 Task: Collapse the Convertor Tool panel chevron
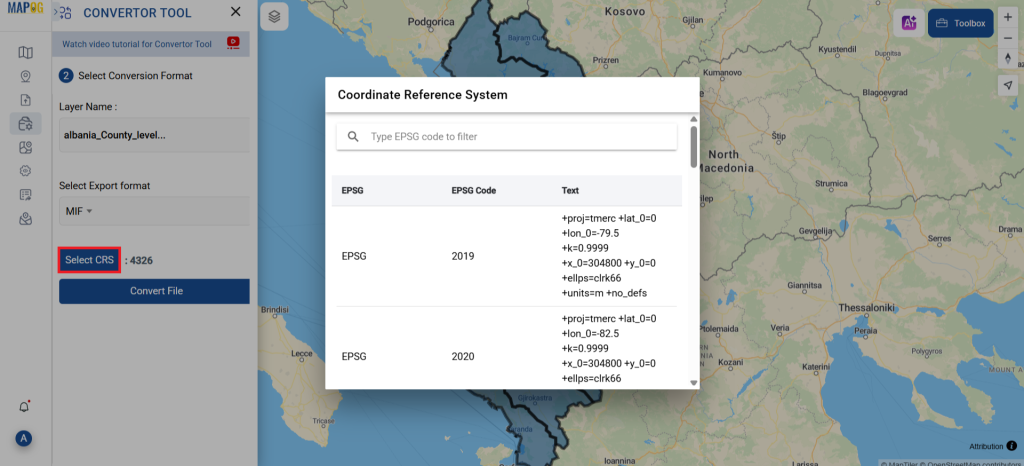point(56,11)
